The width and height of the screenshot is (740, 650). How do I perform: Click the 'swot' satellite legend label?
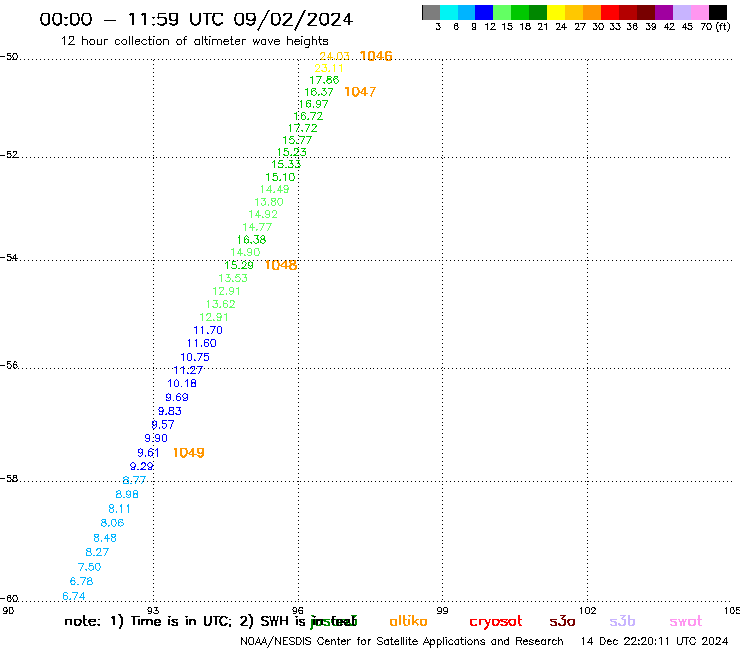tap(686, 621)
